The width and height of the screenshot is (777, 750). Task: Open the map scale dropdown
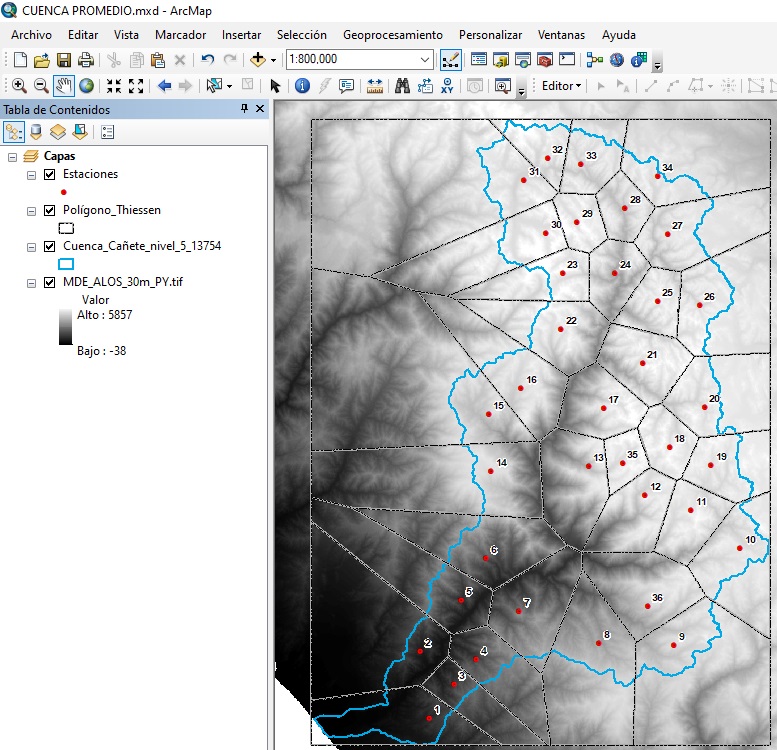pos(425,59)
